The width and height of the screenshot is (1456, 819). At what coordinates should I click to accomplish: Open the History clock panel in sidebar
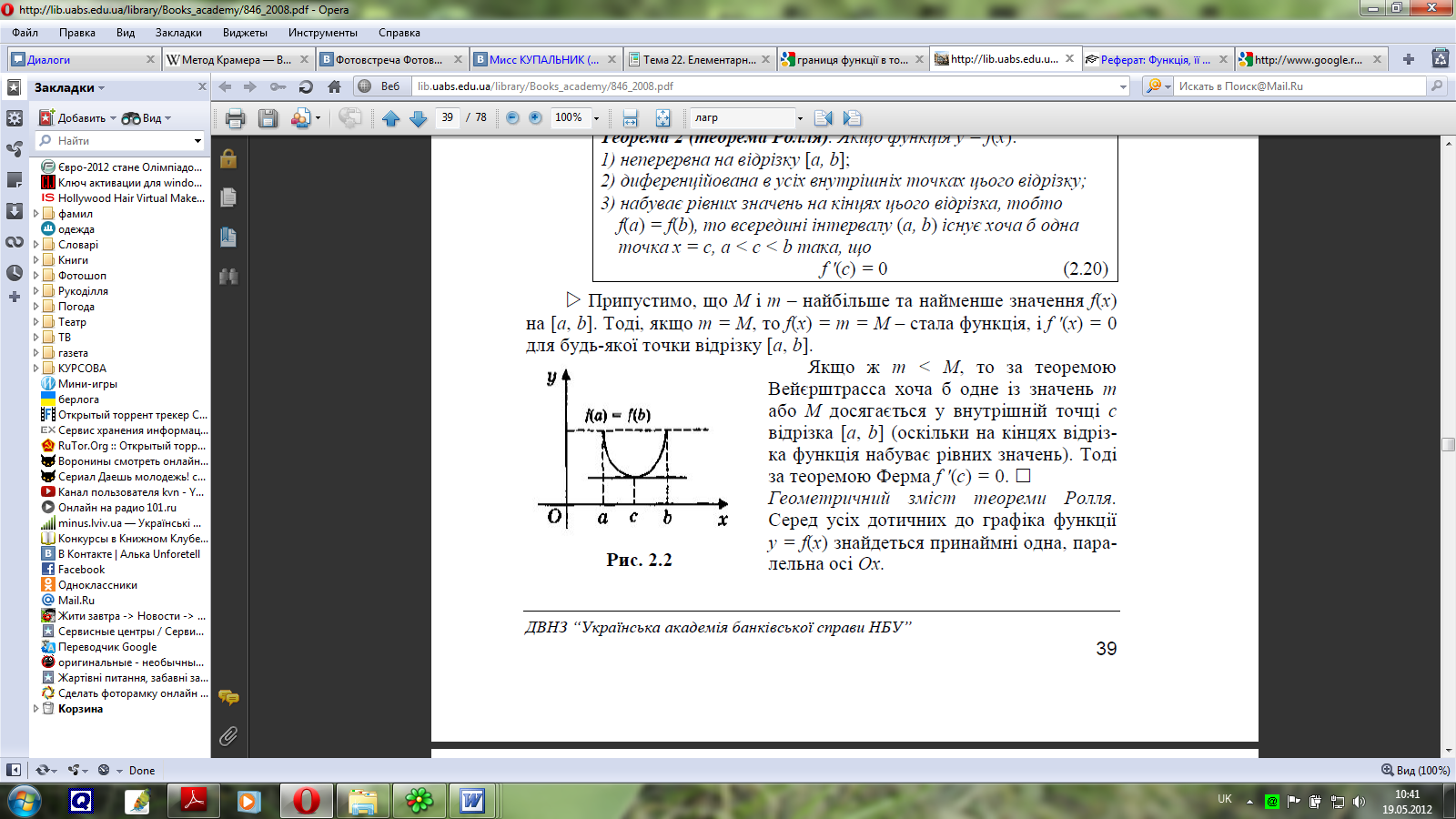14,273
